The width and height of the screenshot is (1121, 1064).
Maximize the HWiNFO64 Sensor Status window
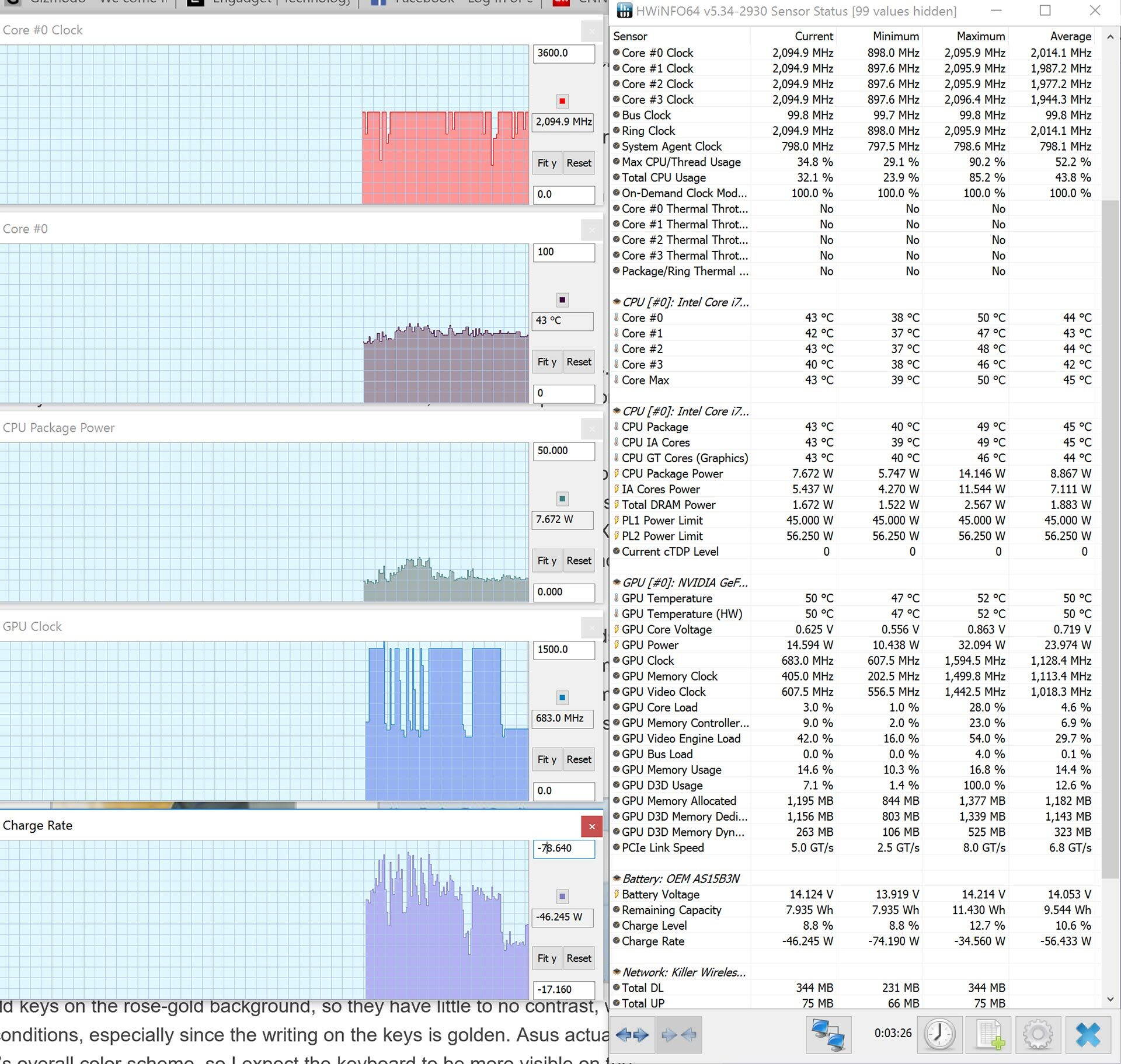[1045, 11]
